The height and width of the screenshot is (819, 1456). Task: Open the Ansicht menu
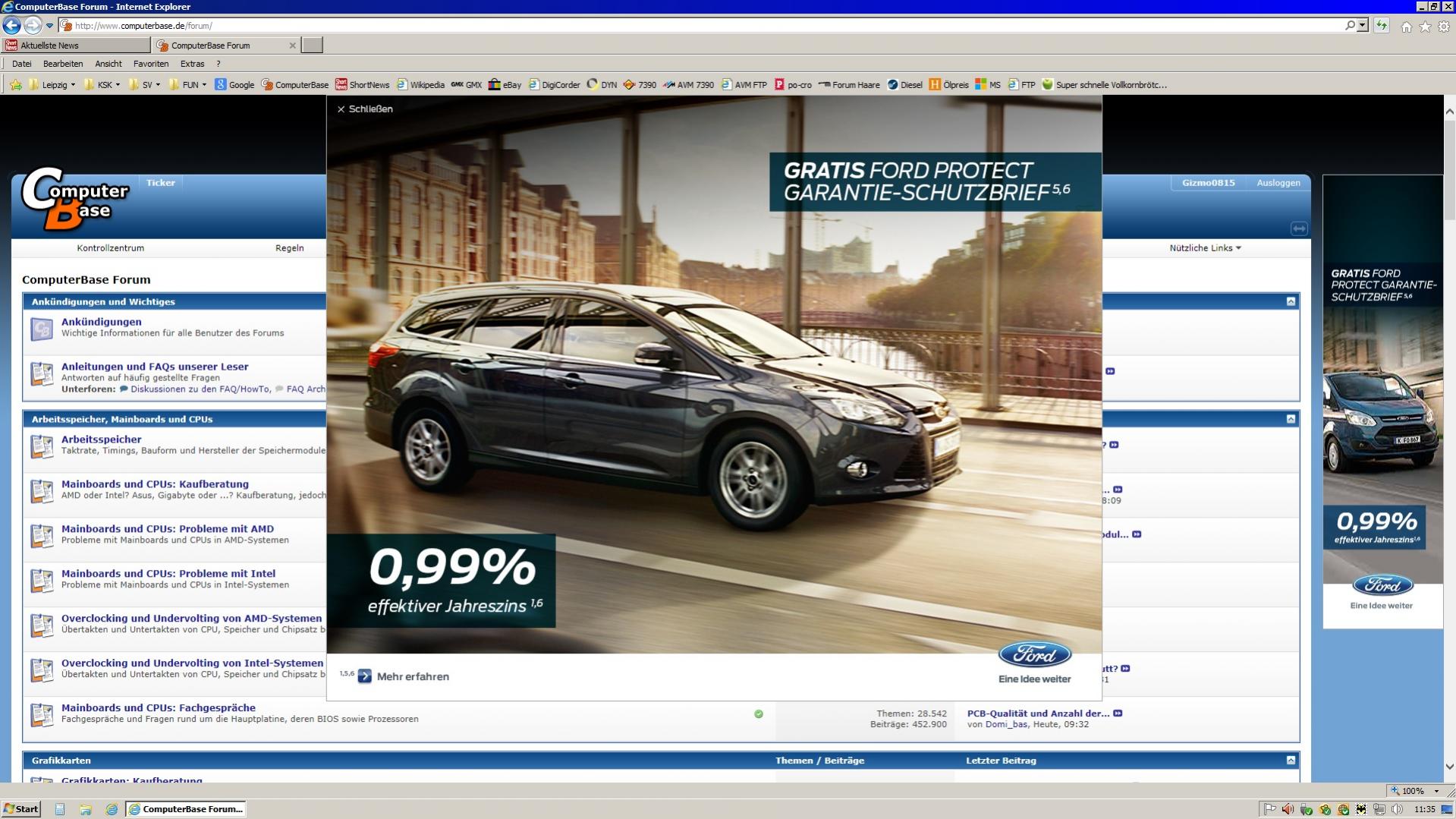tap(108, 64)
